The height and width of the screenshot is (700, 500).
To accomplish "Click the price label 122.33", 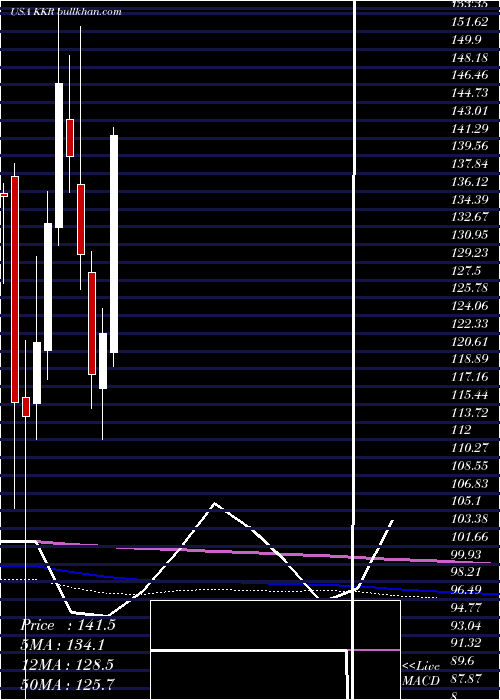I will pyautogui.click(x=469, y=323).
